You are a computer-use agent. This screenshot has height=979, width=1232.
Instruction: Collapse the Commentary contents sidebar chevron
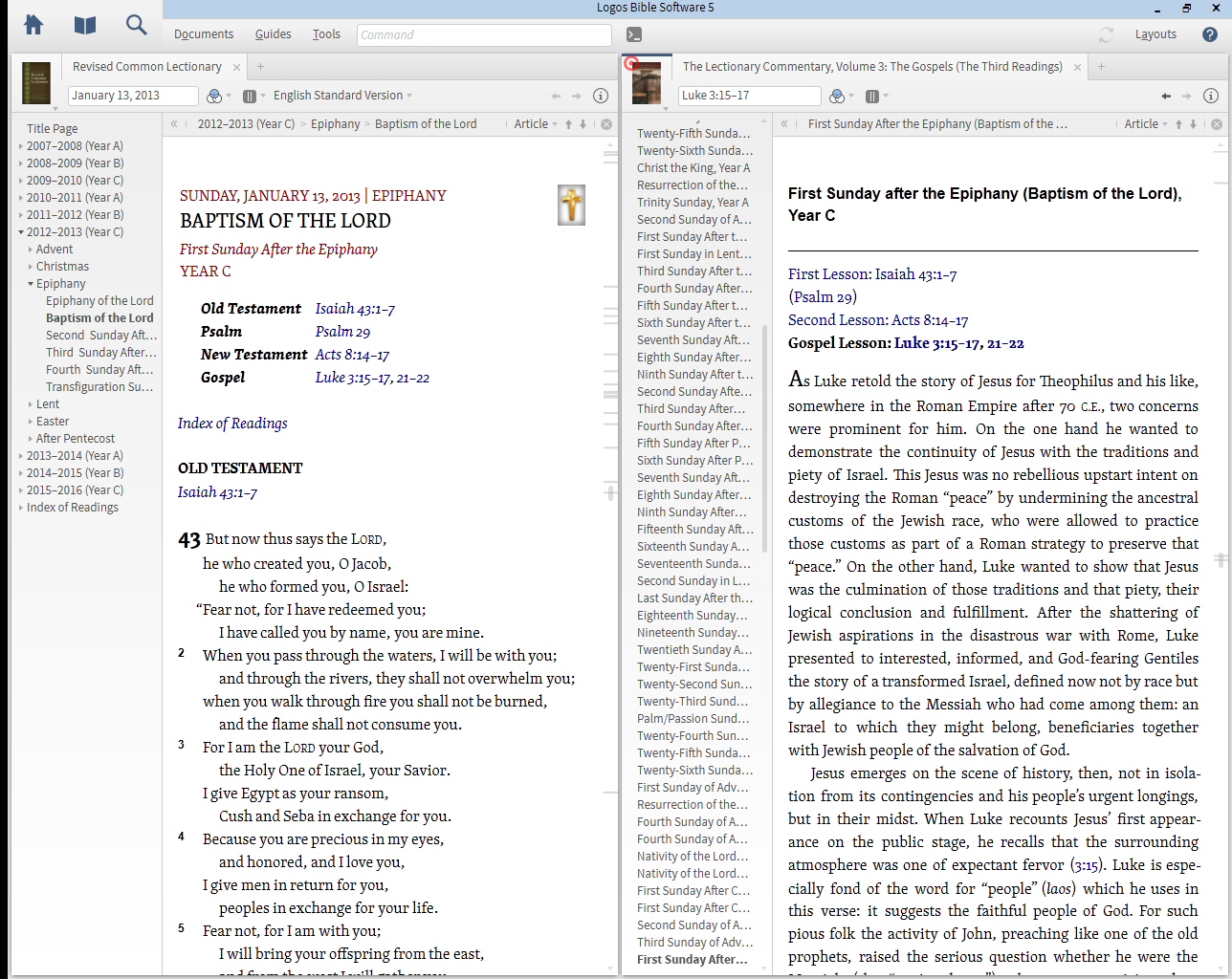pos(784,123)
